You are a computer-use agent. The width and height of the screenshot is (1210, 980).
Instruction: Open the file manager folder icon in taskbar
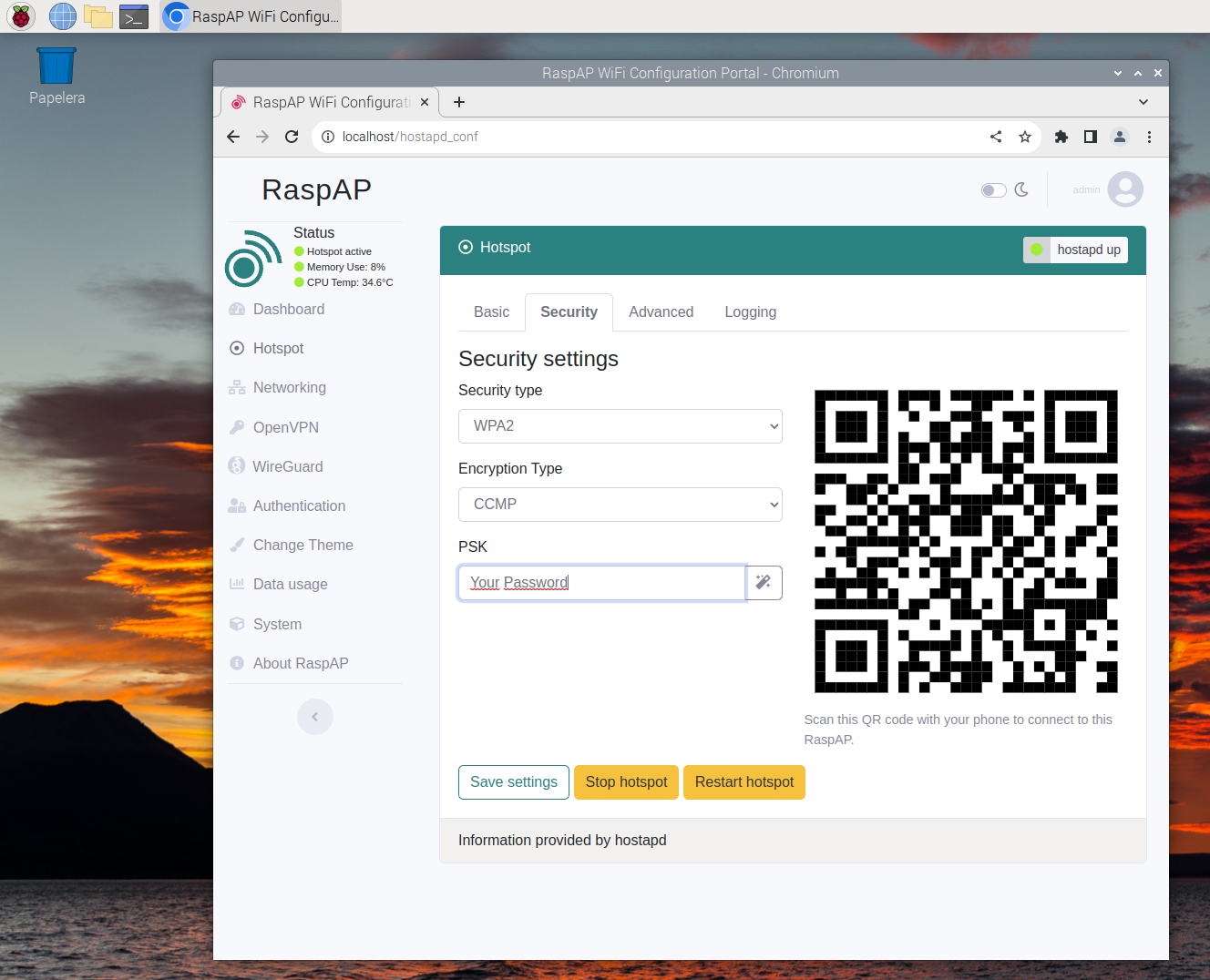(x=98, y=16)
